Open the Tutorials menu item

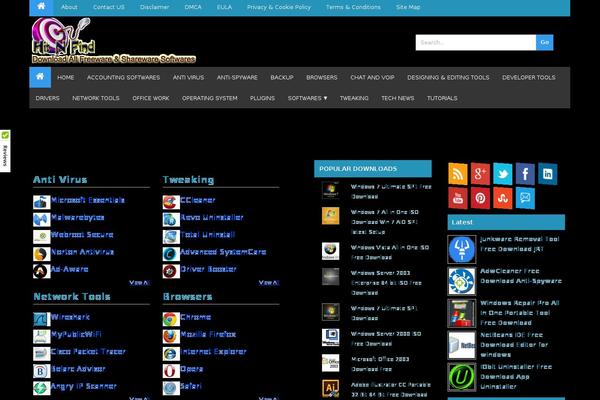442,98
